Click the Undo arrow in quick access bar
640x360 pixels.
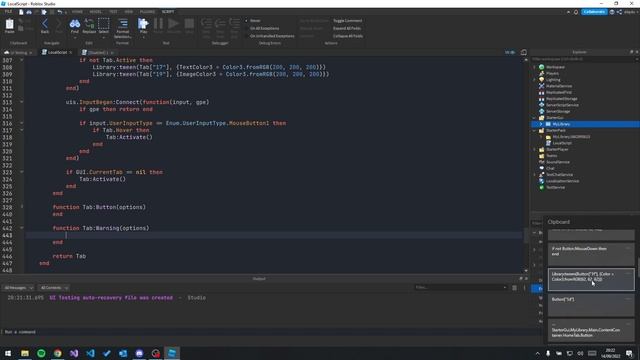pyautogui.click(x=60, y=12)
